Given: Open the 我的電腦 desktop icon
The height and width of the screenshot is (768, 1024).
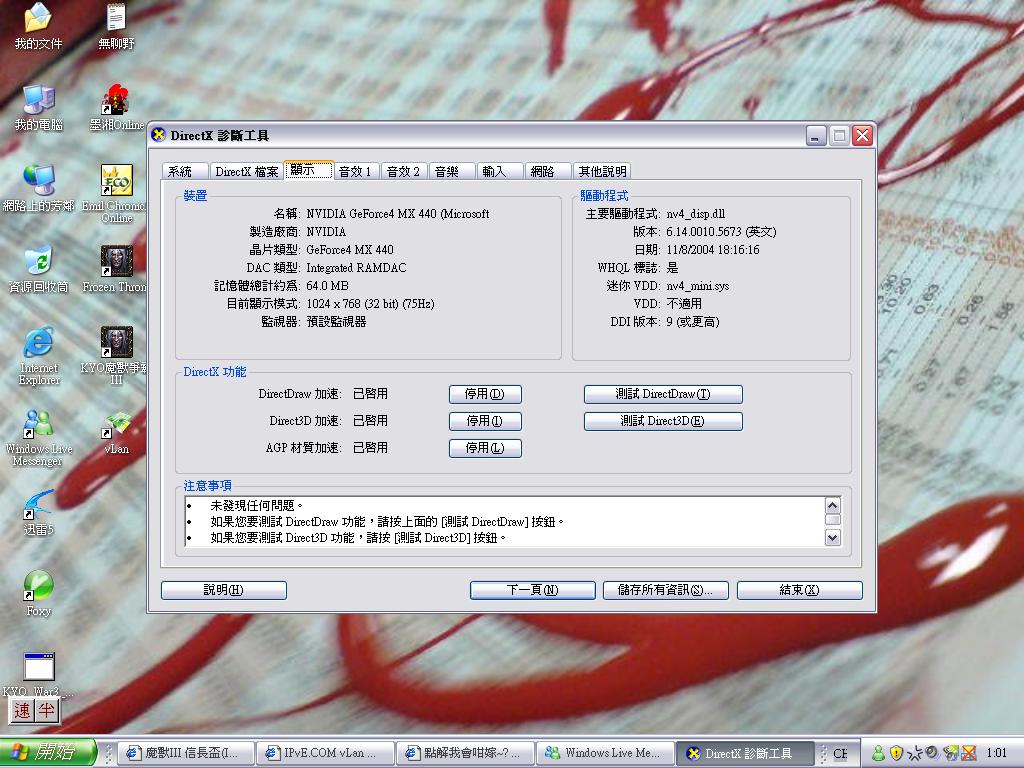Looking at the screenshot, I should click(x=38, y=100).
